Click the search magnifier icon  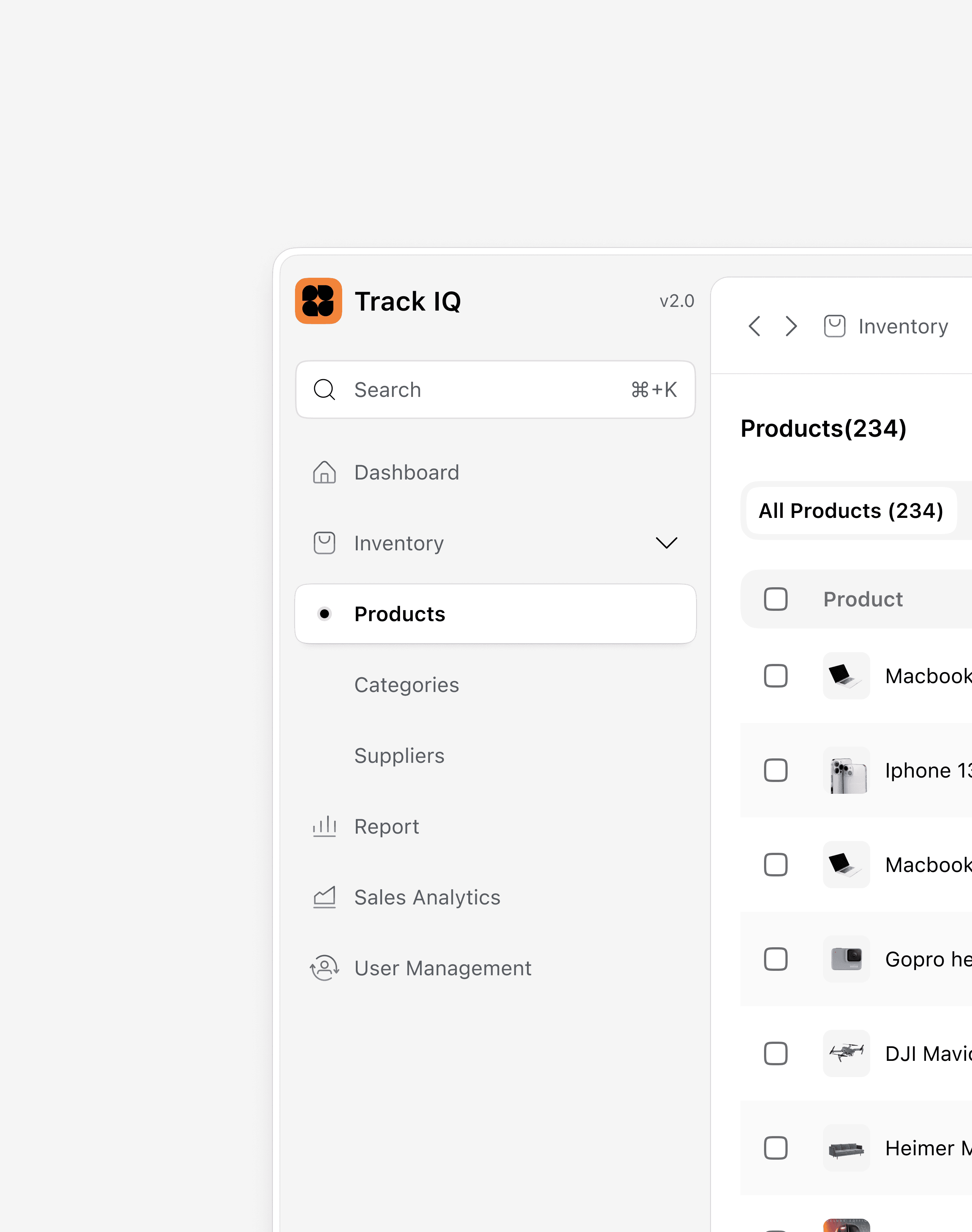[324, 390]
